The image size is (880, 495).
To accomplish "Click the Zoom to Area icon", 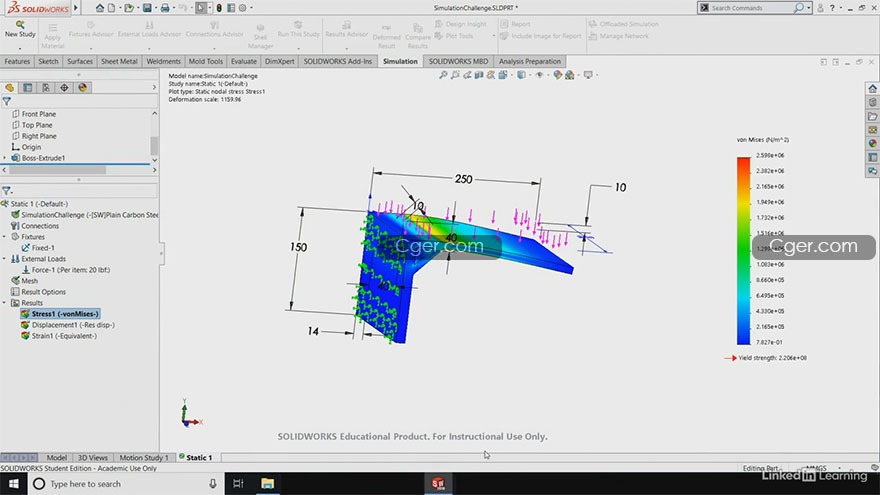I will (455, 75).
